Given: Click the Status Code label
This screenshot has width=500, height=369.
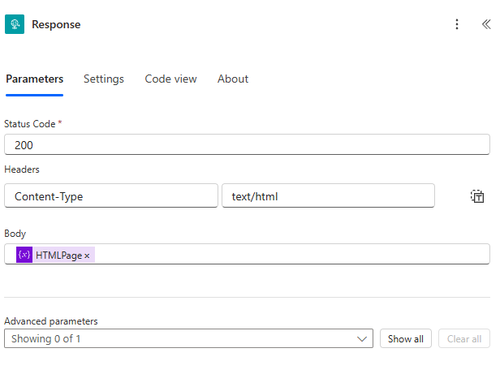Looking at the screenshot, I should [x=30, y=124].
